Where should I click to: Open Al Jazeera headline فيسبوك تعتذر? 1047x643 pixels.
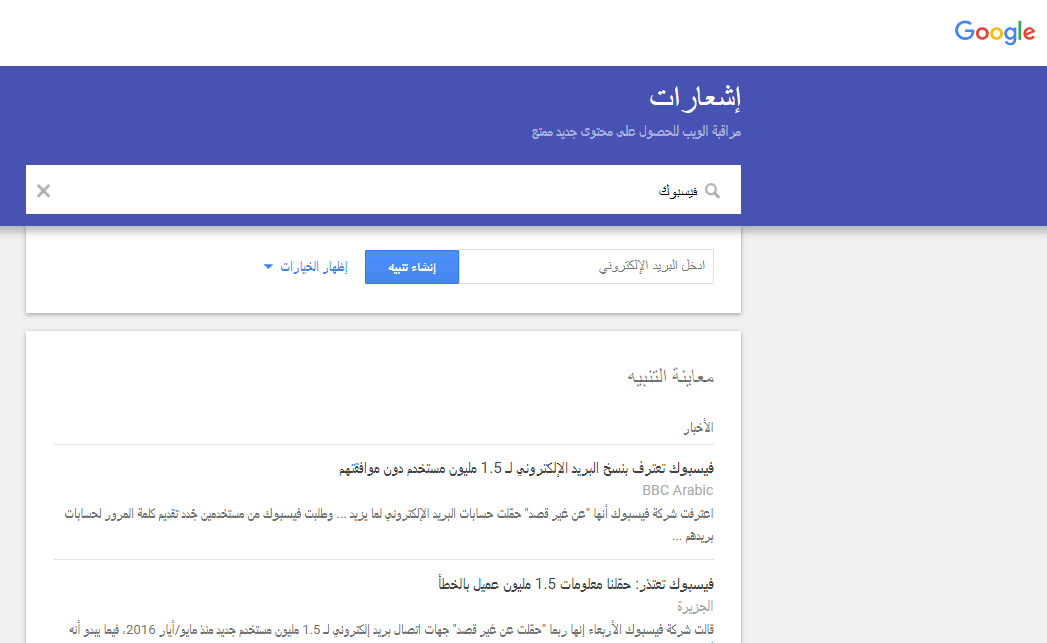(576, 584)
